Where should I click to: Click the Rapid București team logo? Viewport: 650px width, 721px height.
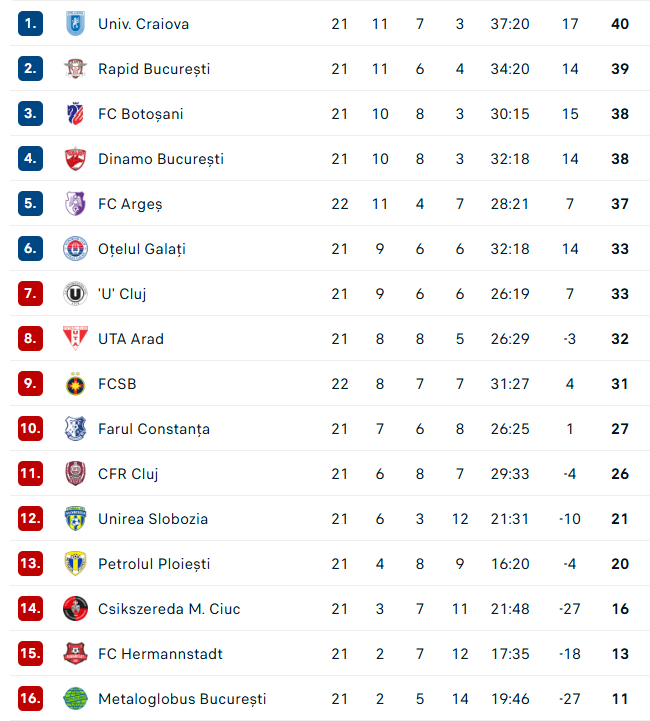pyautogui.click(x=75, y=69)
